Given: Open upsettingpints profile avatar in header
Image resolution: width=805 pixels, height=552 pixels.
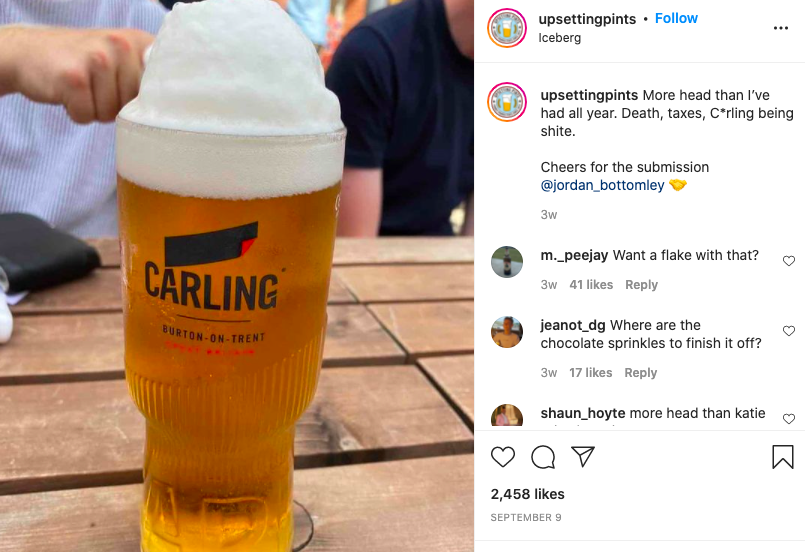Looking at the screenshot, I should [507, 28].
